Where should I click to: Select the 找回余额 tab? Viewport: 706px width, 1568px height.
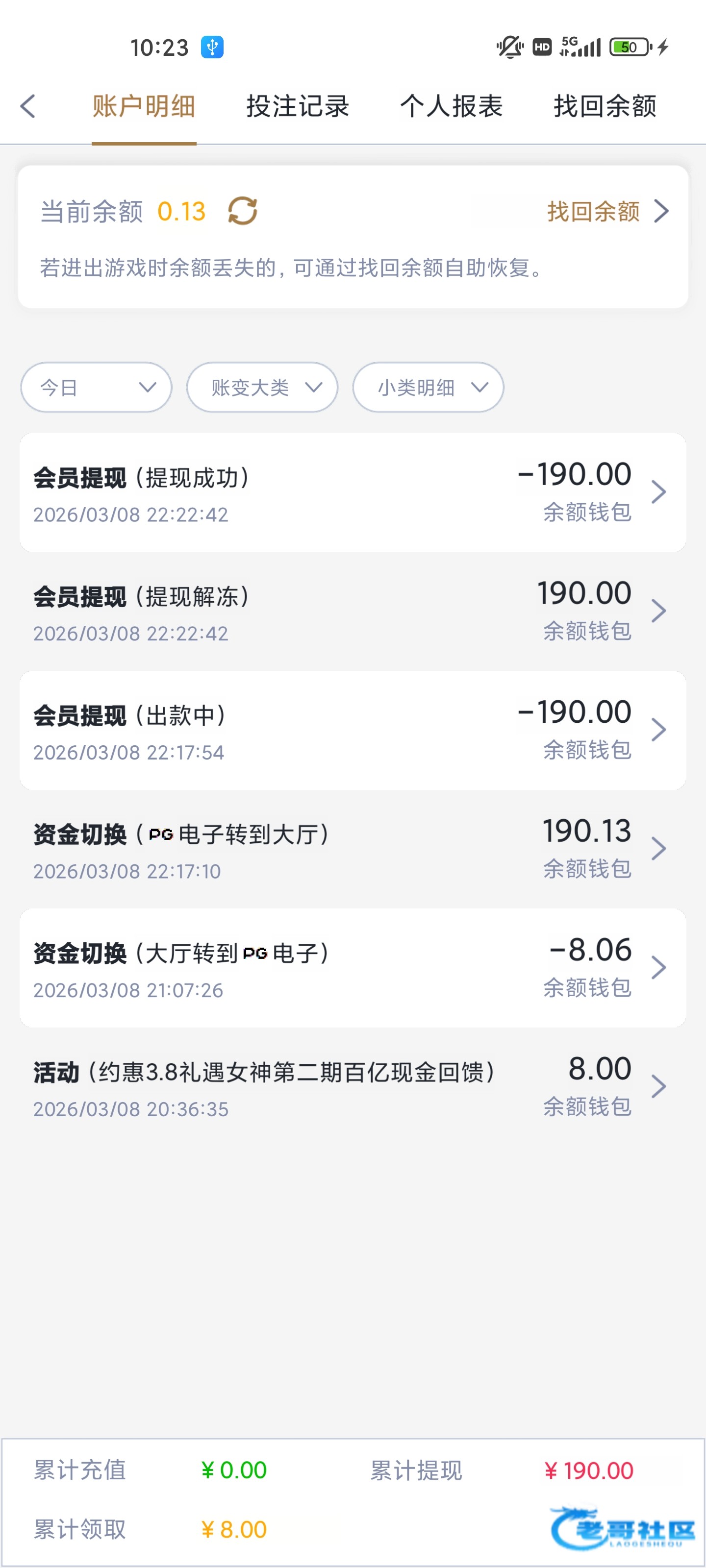point(605,106)
